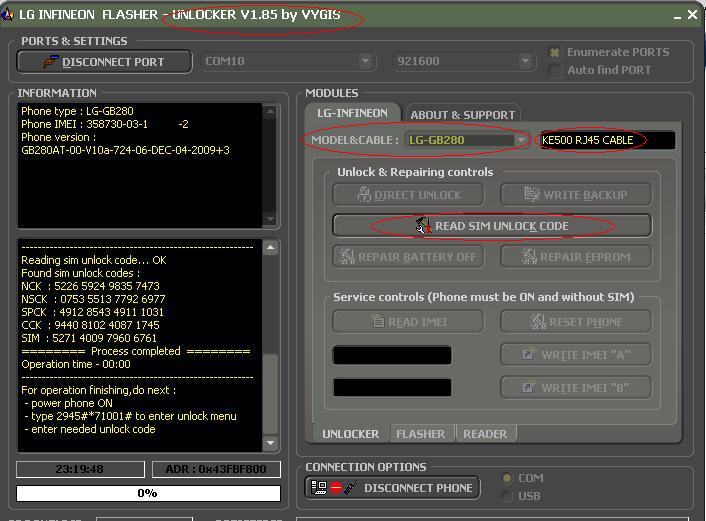706x521 pixels.
Task: Click the REPAIR BATTERY OFF button
Action: [x=408, y=257]
